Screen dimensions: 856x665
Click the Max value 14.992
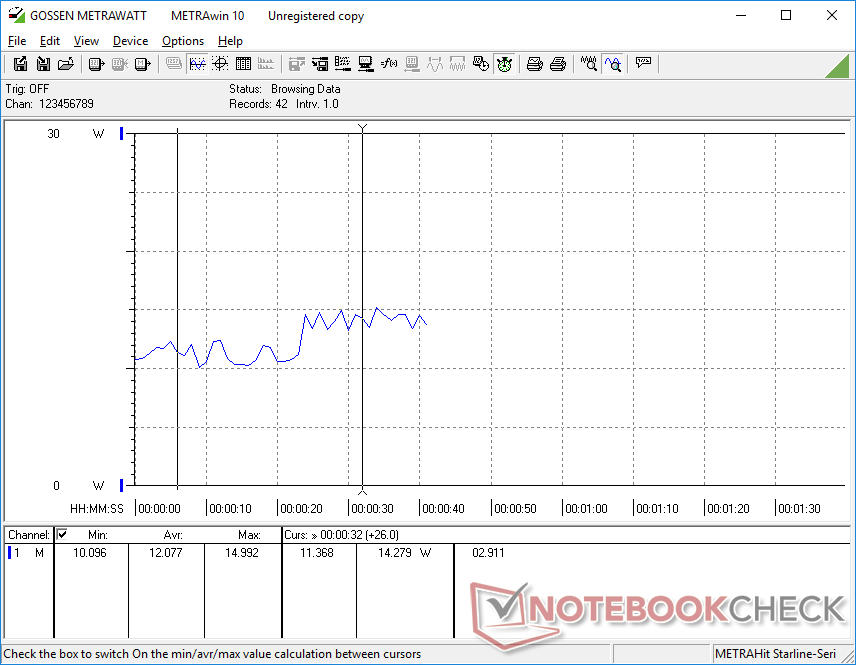242,553
